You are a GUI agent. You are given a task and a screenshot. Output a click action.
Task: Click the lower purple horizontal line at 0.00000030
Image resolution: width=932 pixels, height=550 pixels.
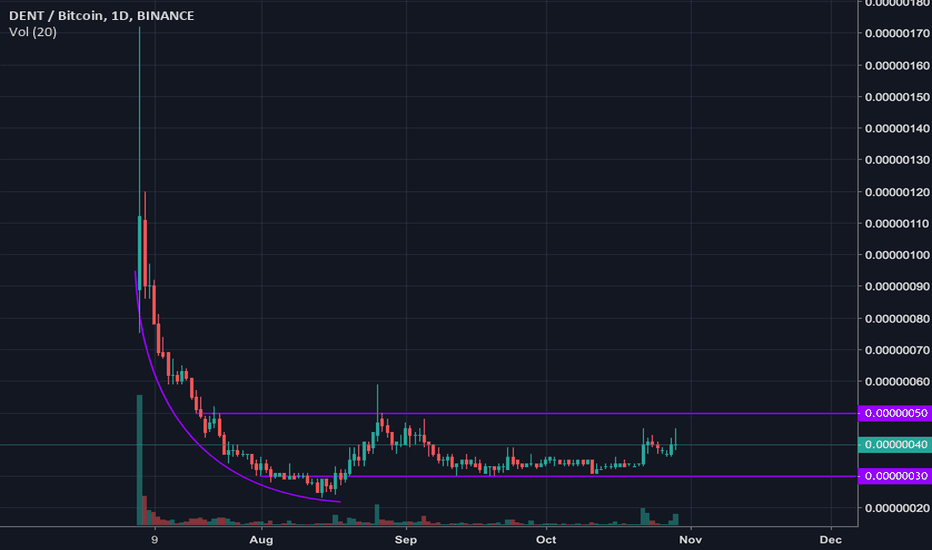[559, 476]
